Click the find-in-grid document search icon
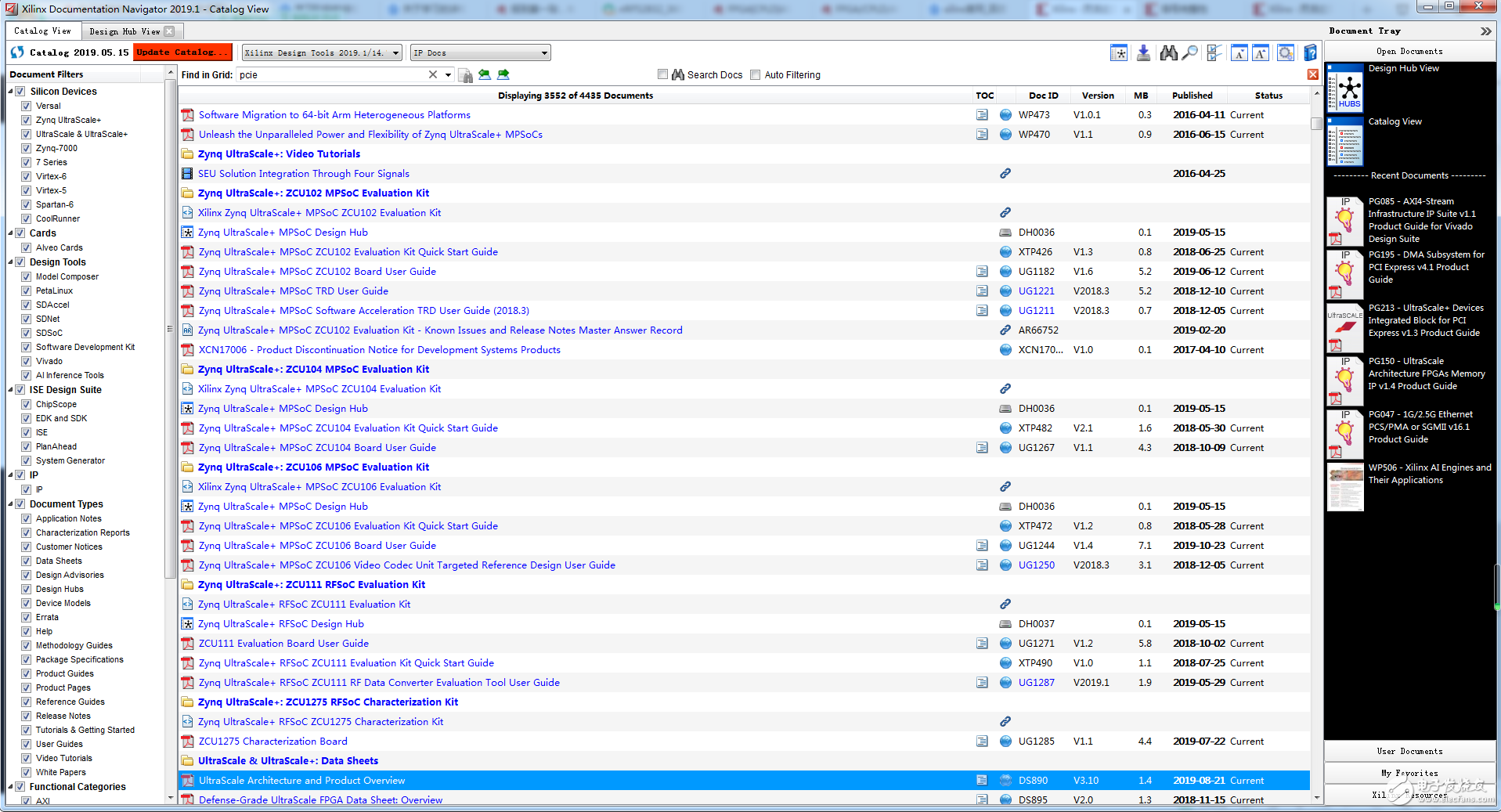 [465, 75]
